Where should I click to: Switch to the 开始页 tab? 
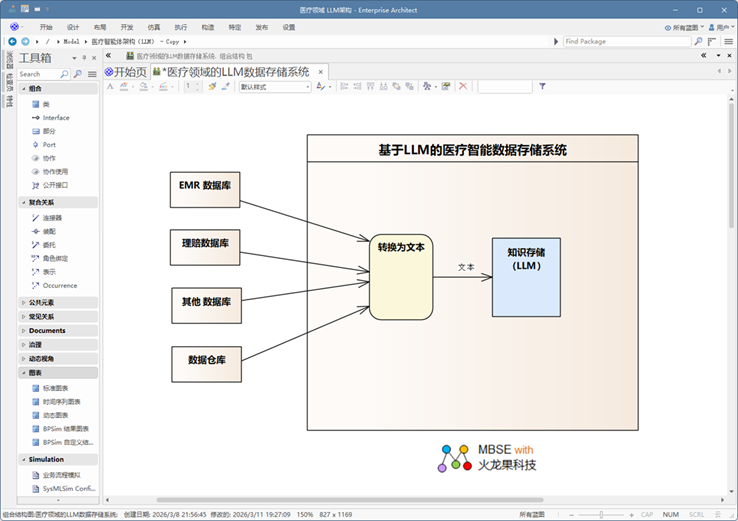125,72
